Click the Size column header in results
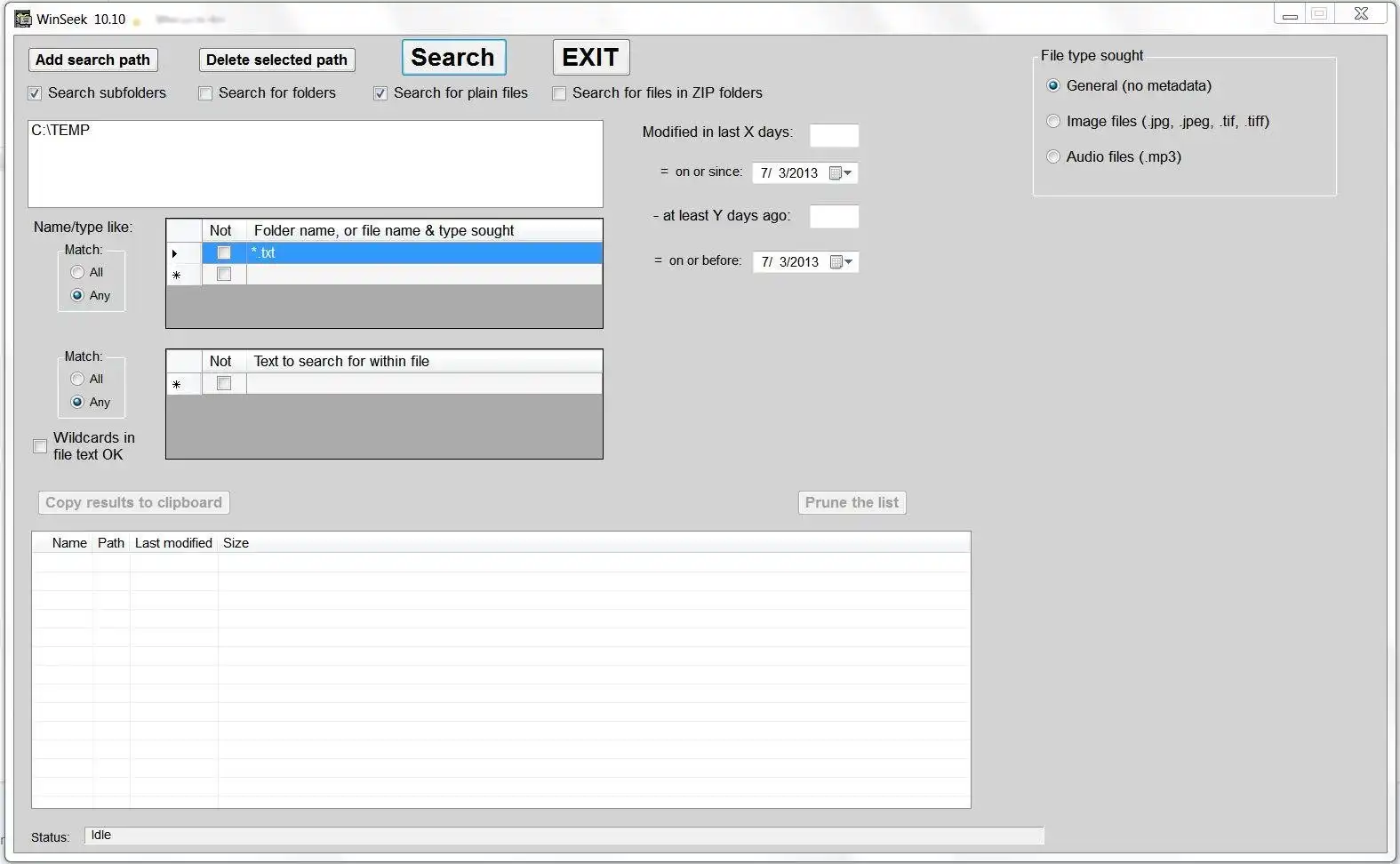This screenshot has width=1400, height=864. pyautogui.click(x=236, y=543)
